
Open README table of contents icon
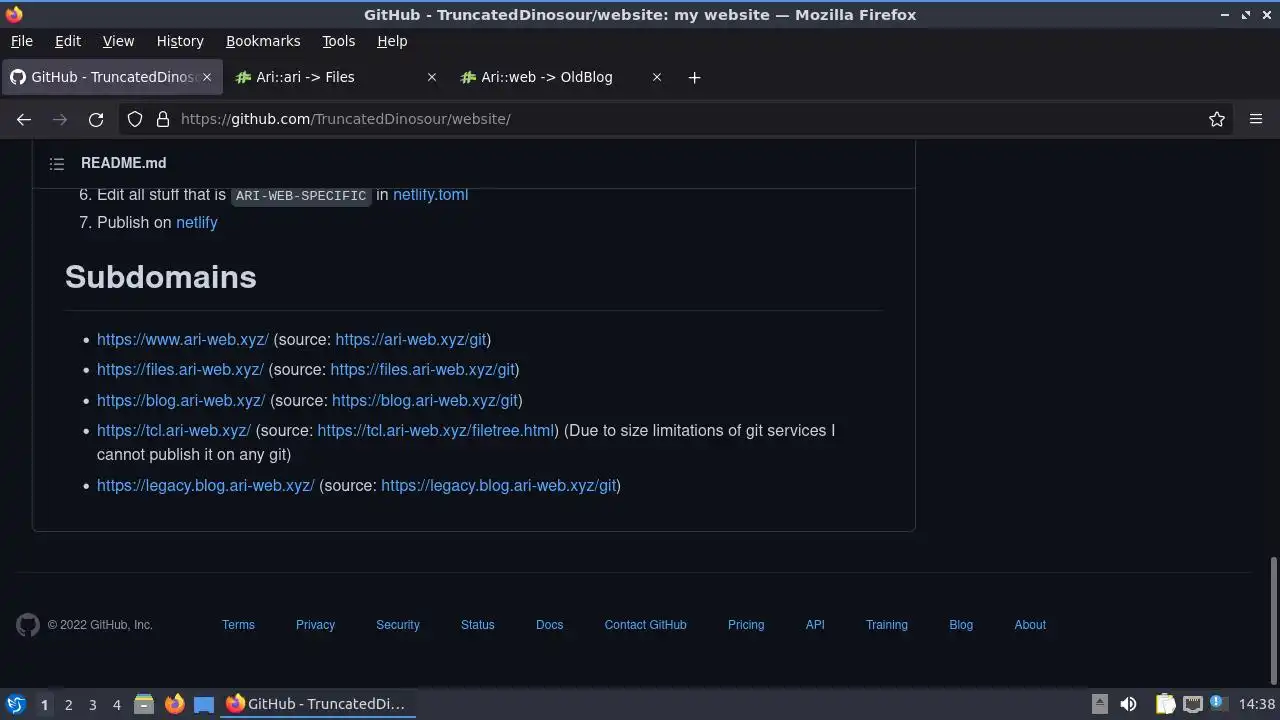point(57,163)
